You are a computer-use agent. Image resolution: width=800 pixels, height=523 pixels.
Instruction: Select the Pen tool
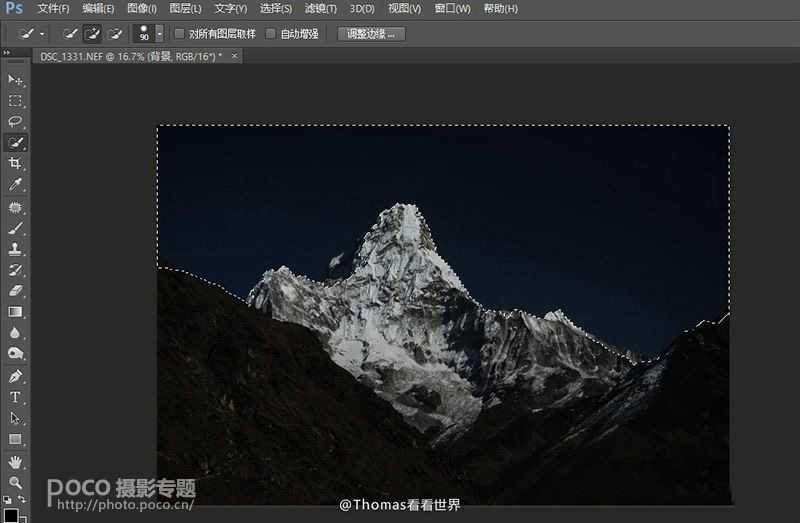pyautogui.click(x=15, y=377)
